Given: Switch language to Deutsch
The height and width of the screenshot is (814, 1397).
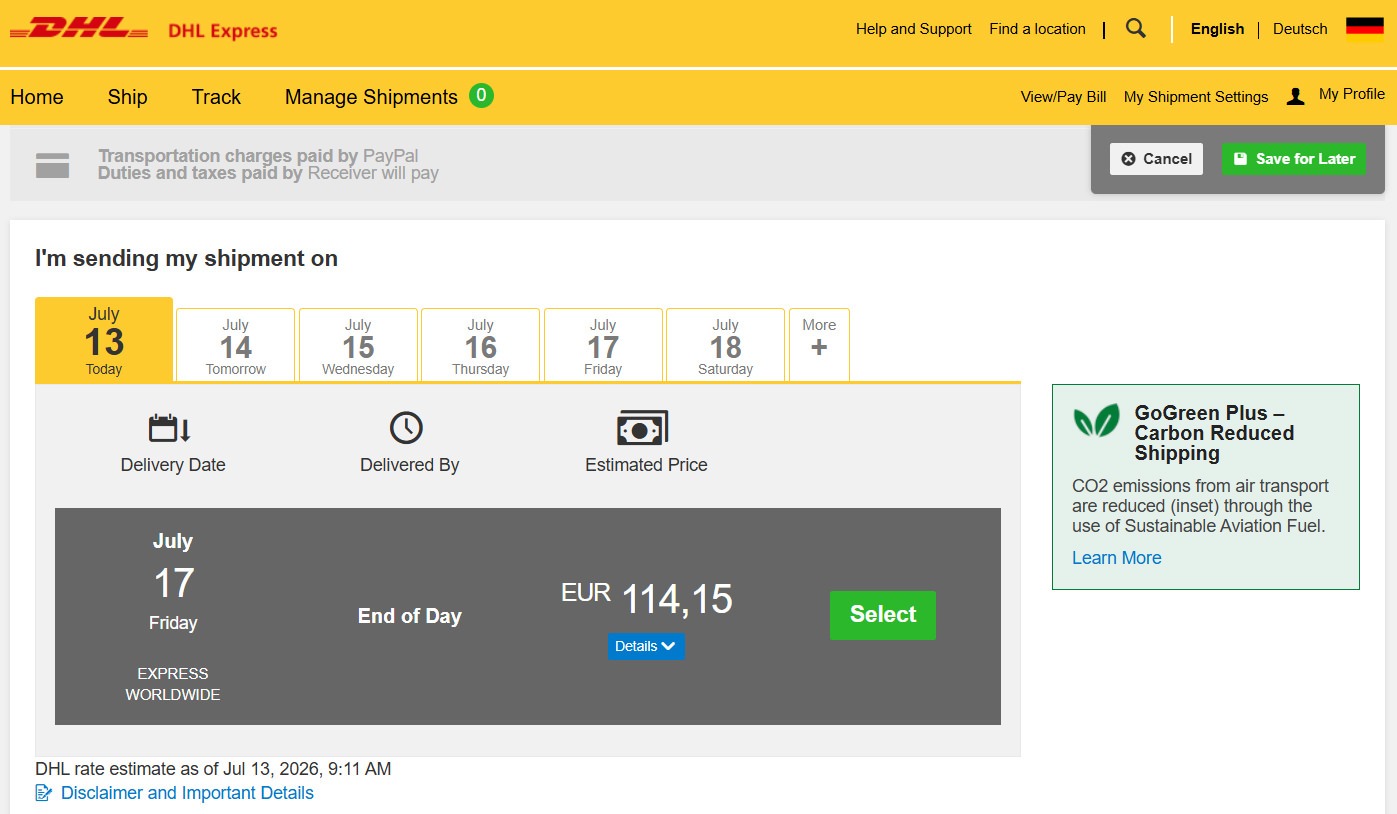Looking at the screenshot, I should click(x=1300, y=29).
